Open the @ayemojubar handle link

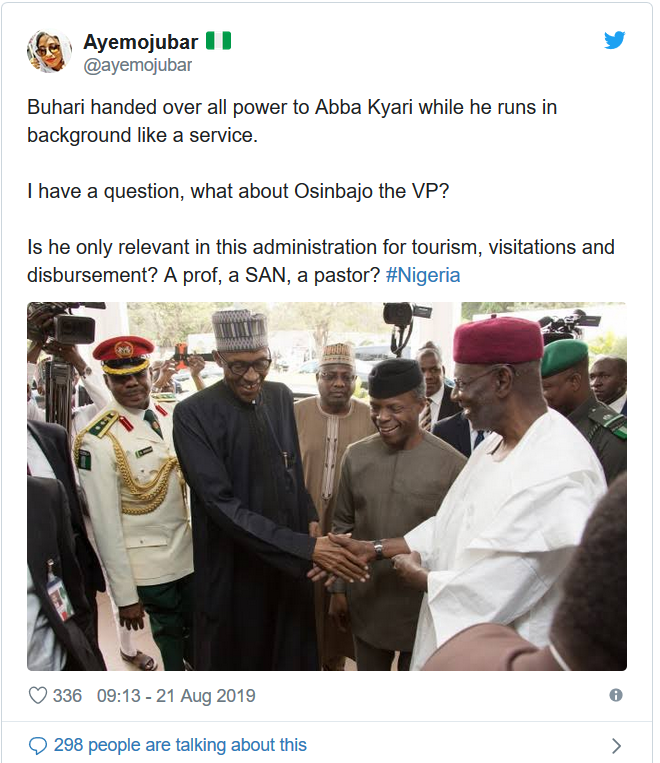[137, 65]
